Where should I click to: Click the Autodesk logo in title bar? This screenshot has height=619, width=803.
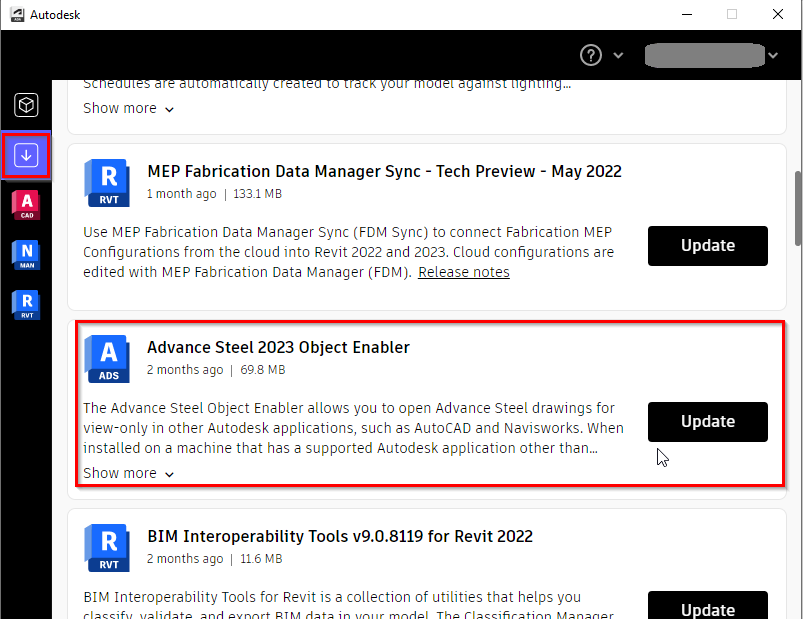(x=17, y=15)
